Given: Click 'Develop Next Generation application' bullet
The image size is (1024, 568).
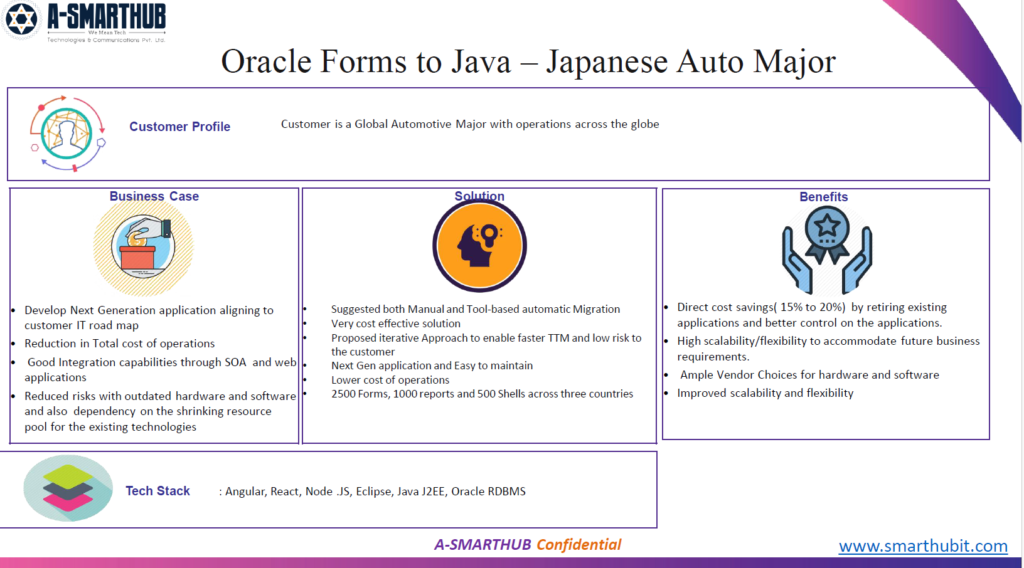Looking at the screenshot, I should tap(149, 317).
